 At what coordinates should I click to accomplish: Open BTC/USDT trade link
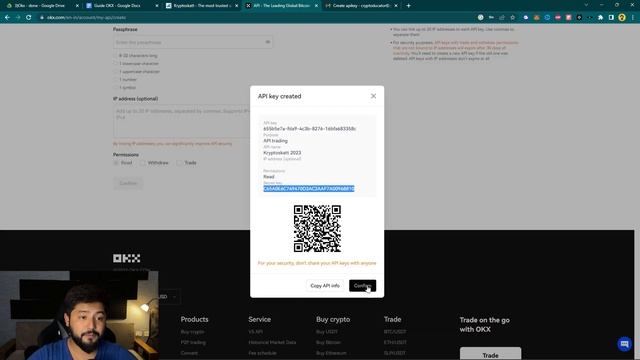click(x=395, y=332)
